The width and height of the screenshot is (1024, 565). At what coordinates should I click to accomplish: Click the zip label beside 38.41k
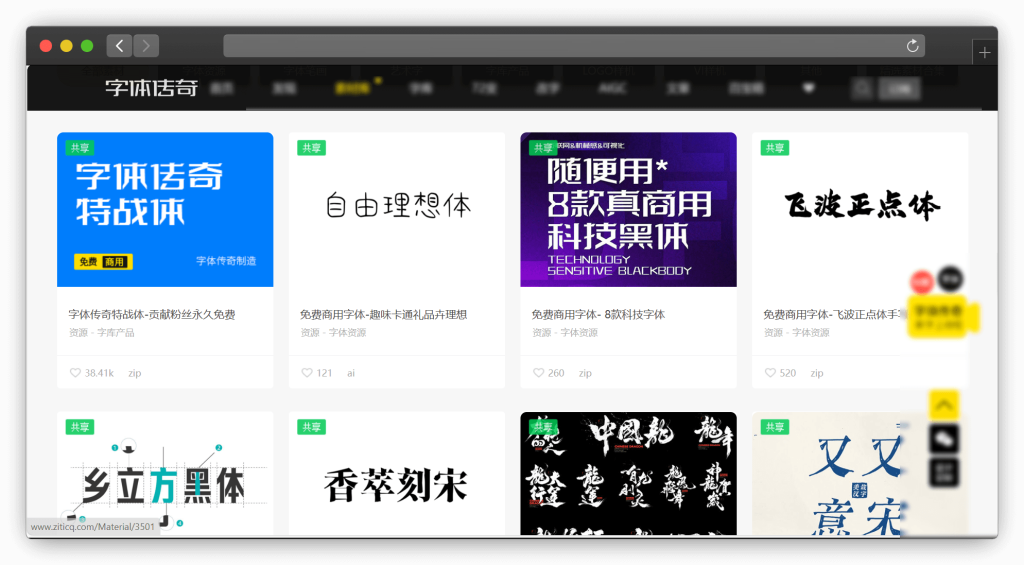tap(135, 373)
